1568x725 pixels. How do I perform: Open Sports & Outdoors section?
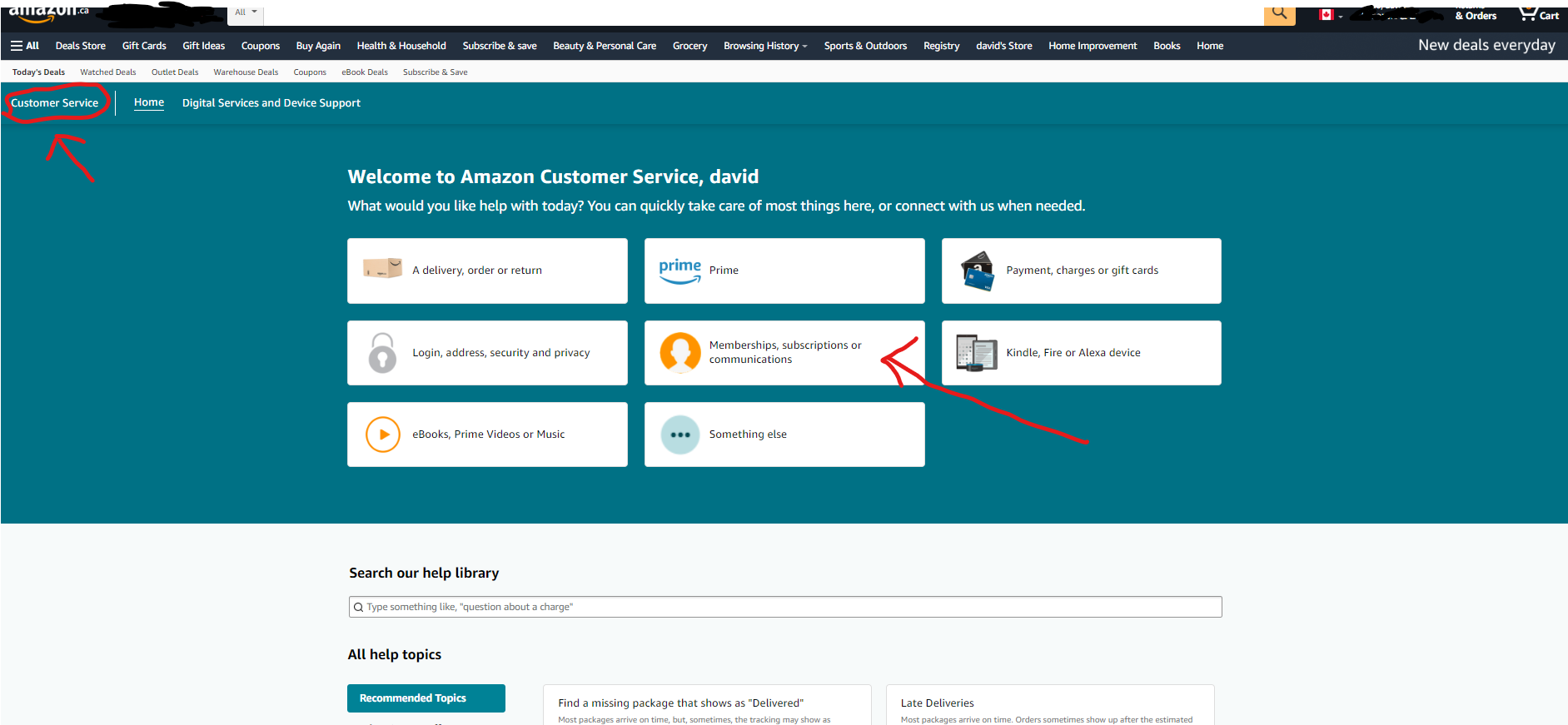pos(865,46)
